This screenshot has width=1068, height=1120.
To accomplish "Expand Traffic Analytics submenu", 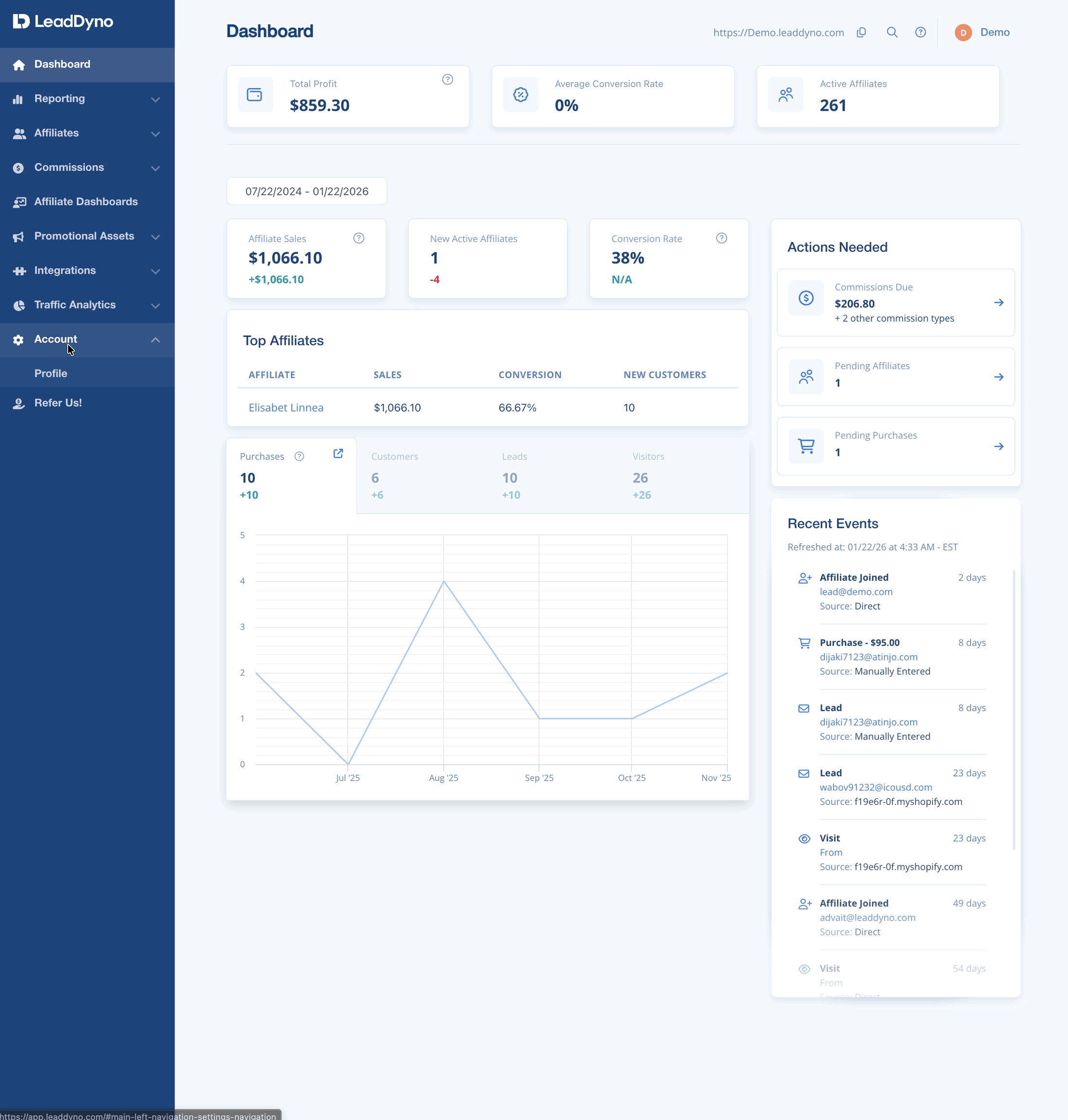I will pyautogui.click(x=87, y=305).
